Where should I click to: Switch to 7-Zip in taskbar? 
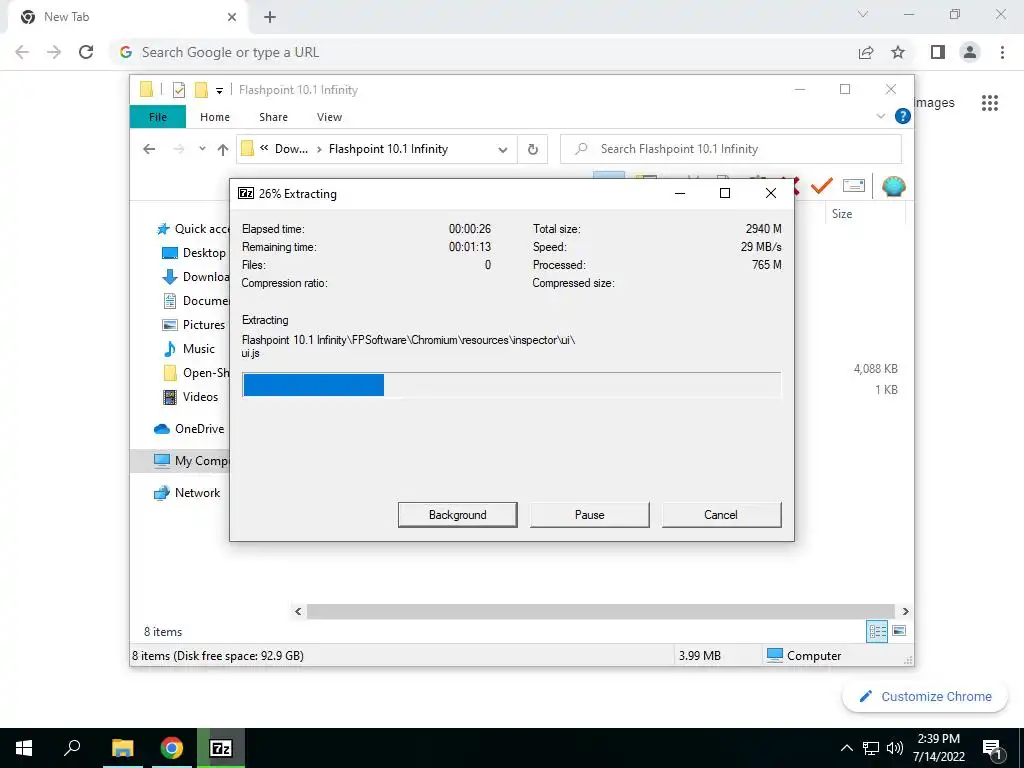coord(221,748)
